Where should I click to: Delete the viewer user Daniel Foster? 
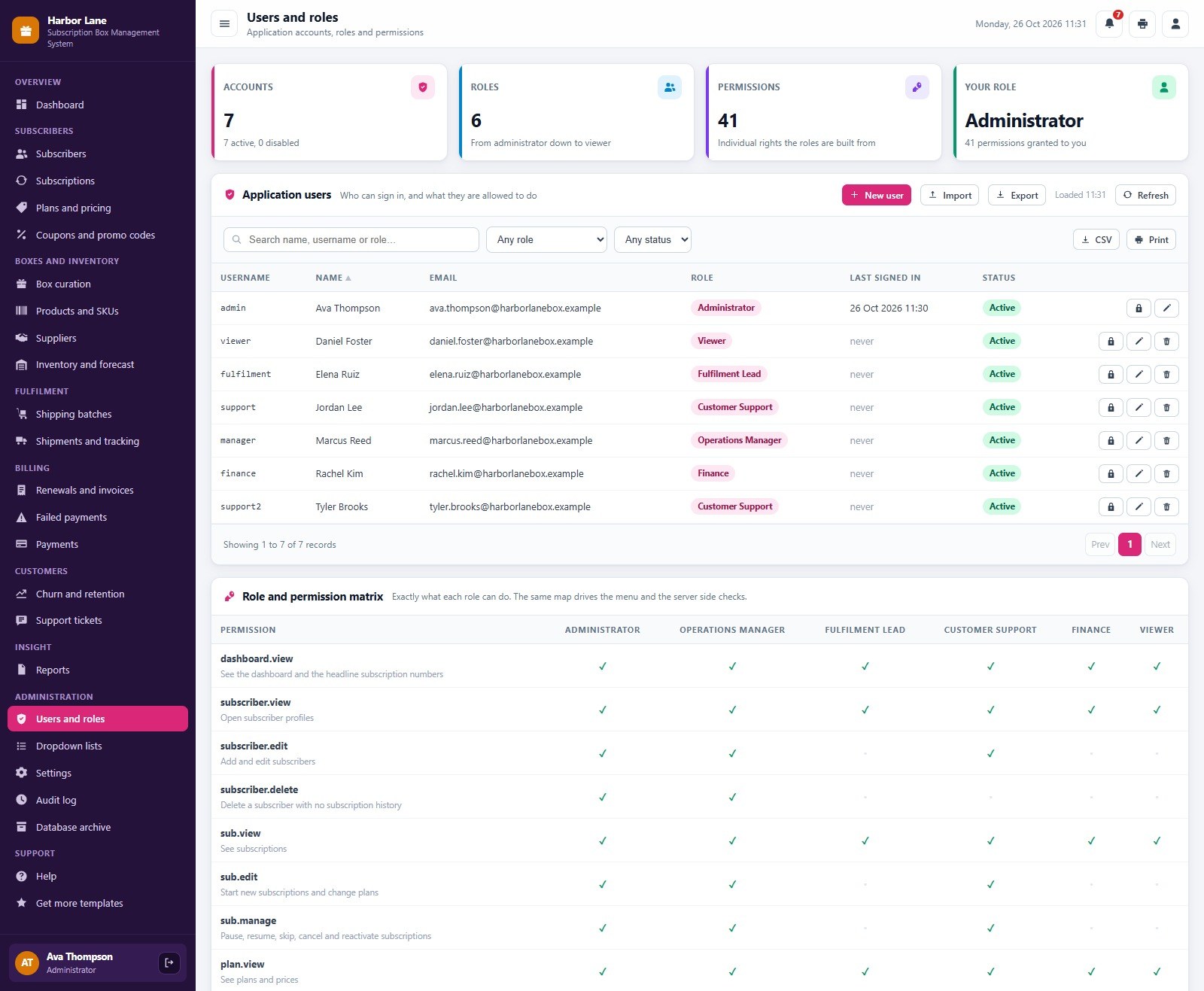[x=1166, y=341]
